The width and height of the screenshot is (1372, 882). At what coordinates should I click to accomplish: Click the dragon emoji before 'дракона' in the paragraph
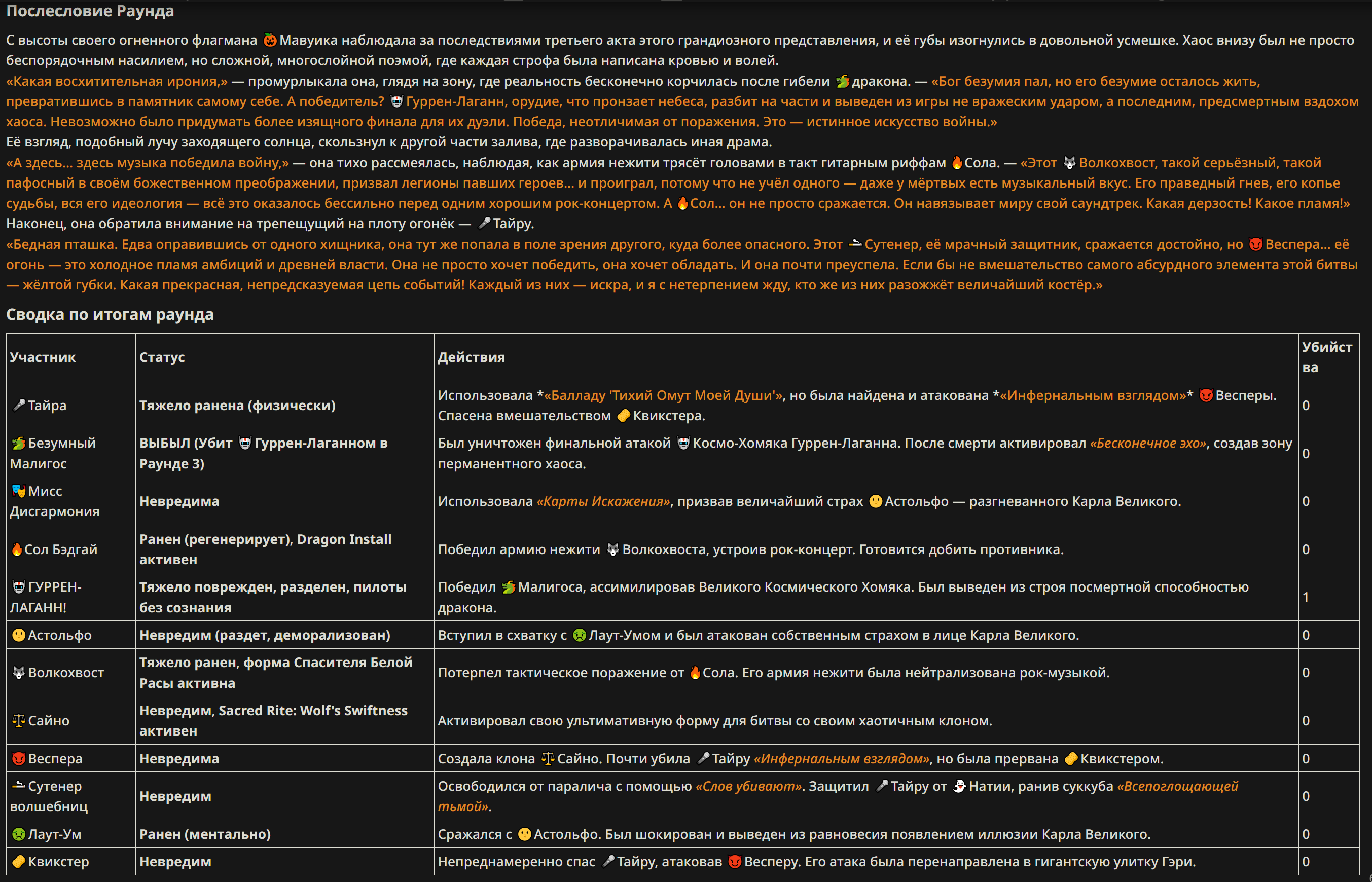click(842, 81)
